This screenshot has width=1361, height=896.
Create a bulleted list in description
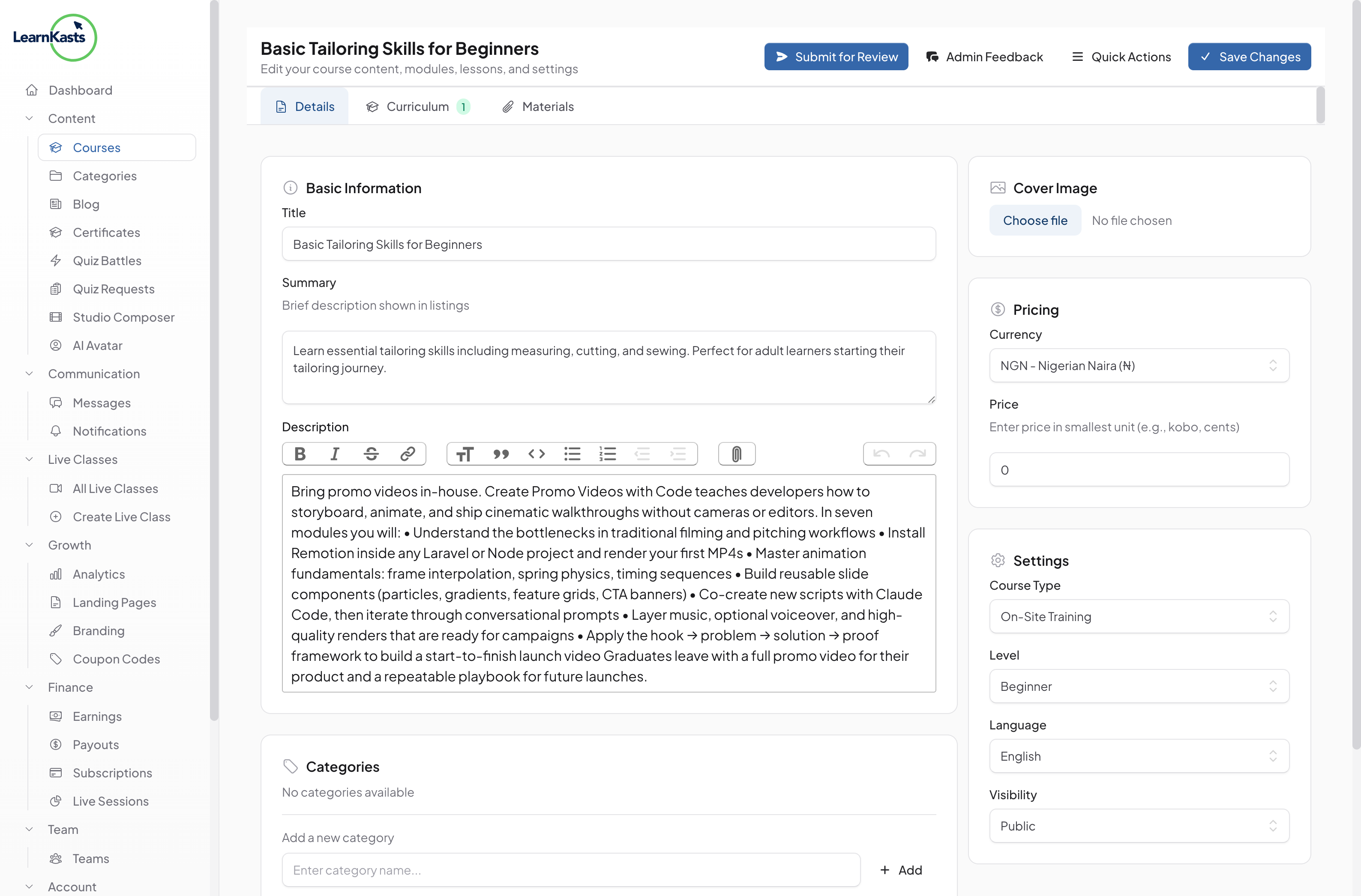coord(572,454)
